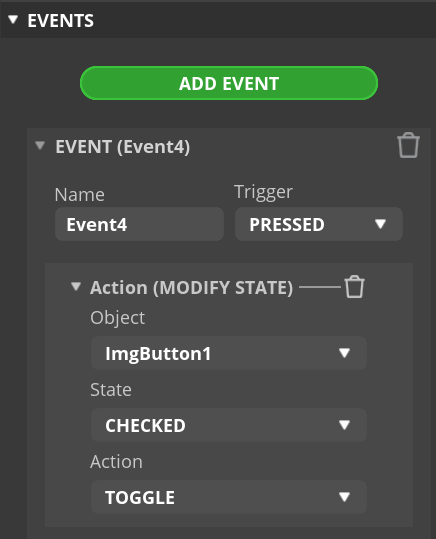Viewport: 436px width, 539px height.
Task: Collapse the Action (MODIFY STATE) triangle
Action: [76, 286]
